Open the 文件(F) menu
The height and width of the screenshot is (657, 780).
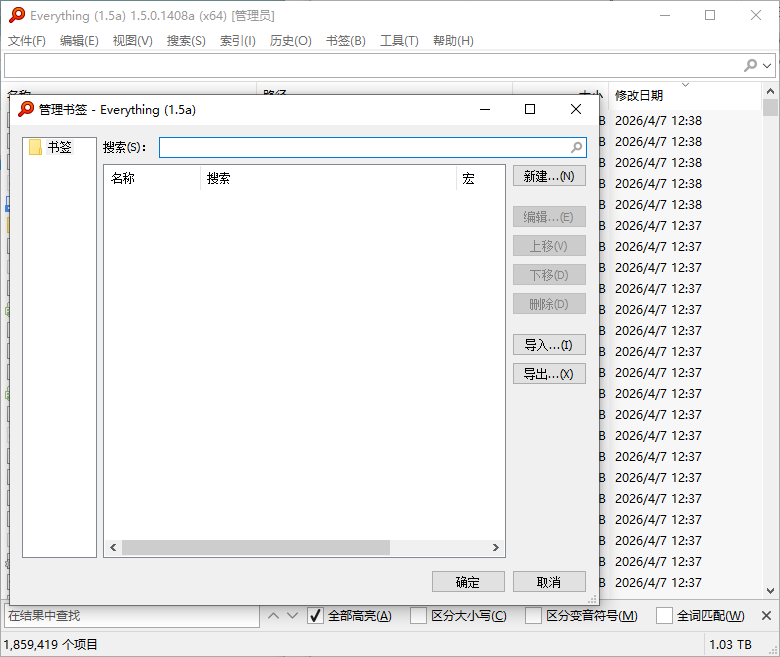coord(27,41)
